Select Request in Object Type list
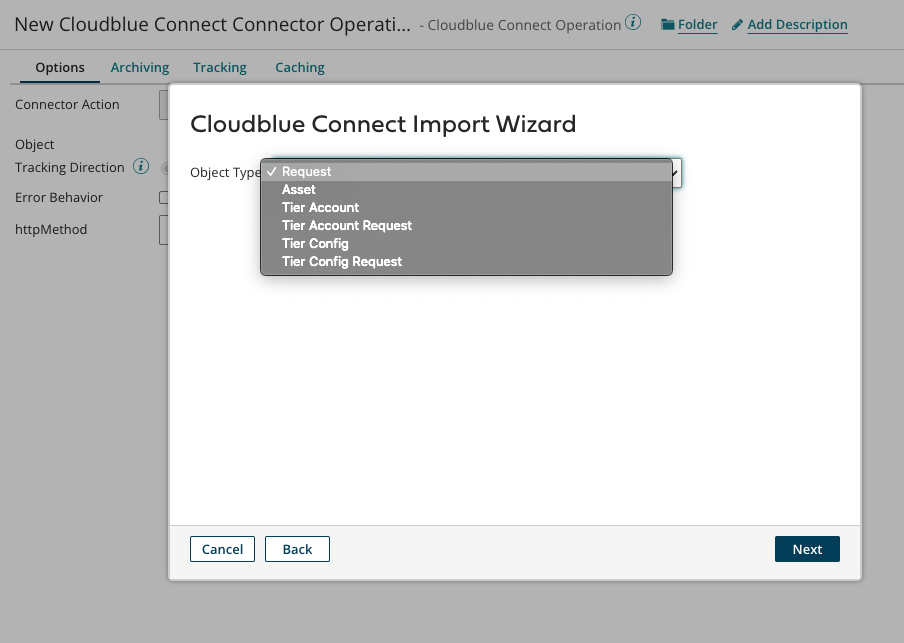Image resolution: width=904 pixels, height=643 pixels. 466,171
